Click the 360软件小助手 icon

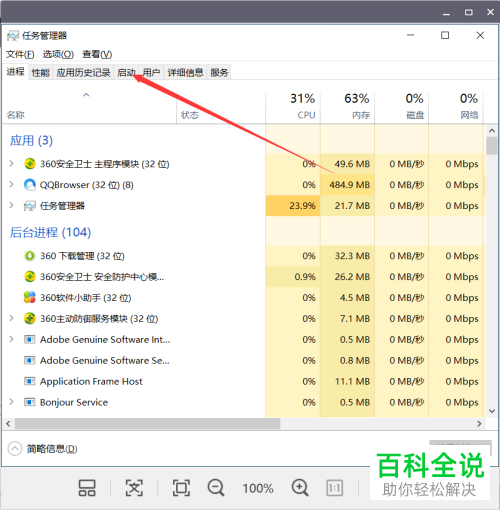30,297
